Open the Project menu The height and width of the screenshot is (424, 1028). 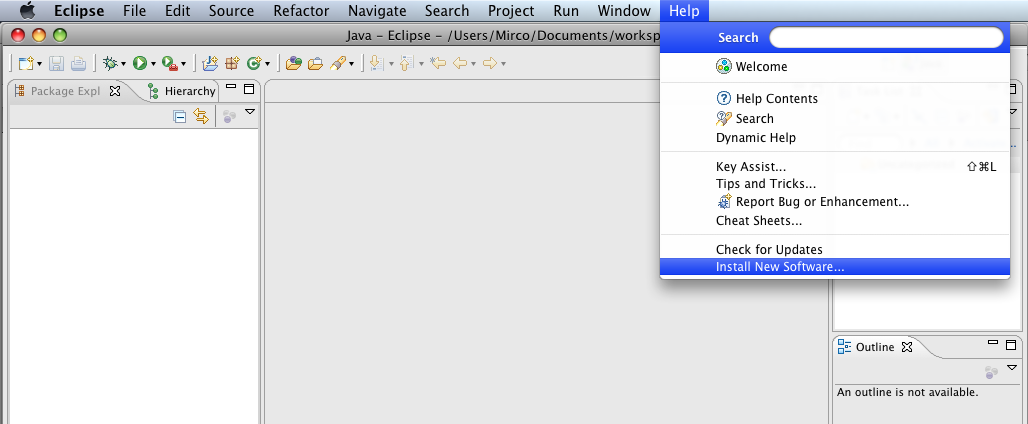(511, 10)
